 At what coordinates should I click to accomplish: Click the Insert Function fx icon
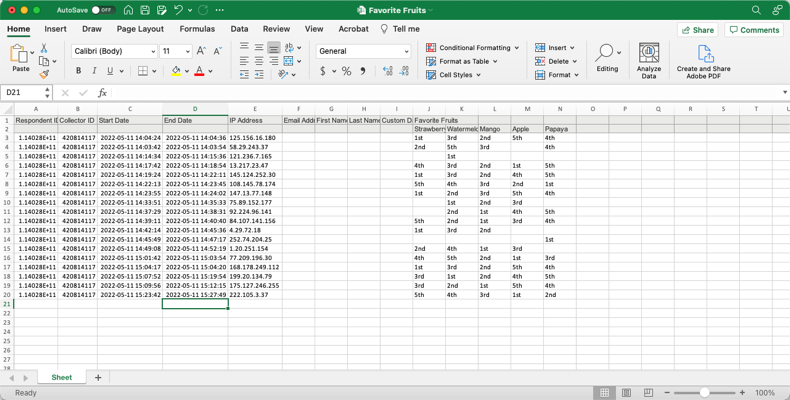[x=102, y=93]
